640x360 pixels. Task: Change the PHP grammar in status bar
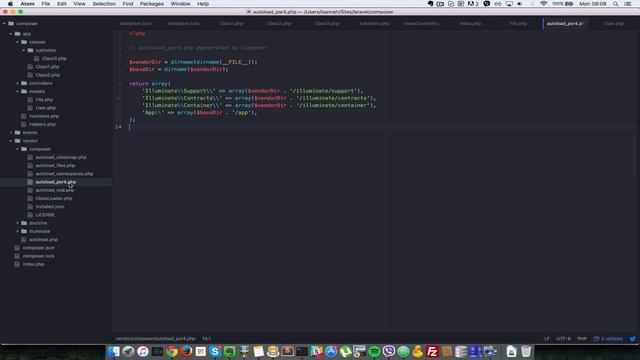(582, 338)
